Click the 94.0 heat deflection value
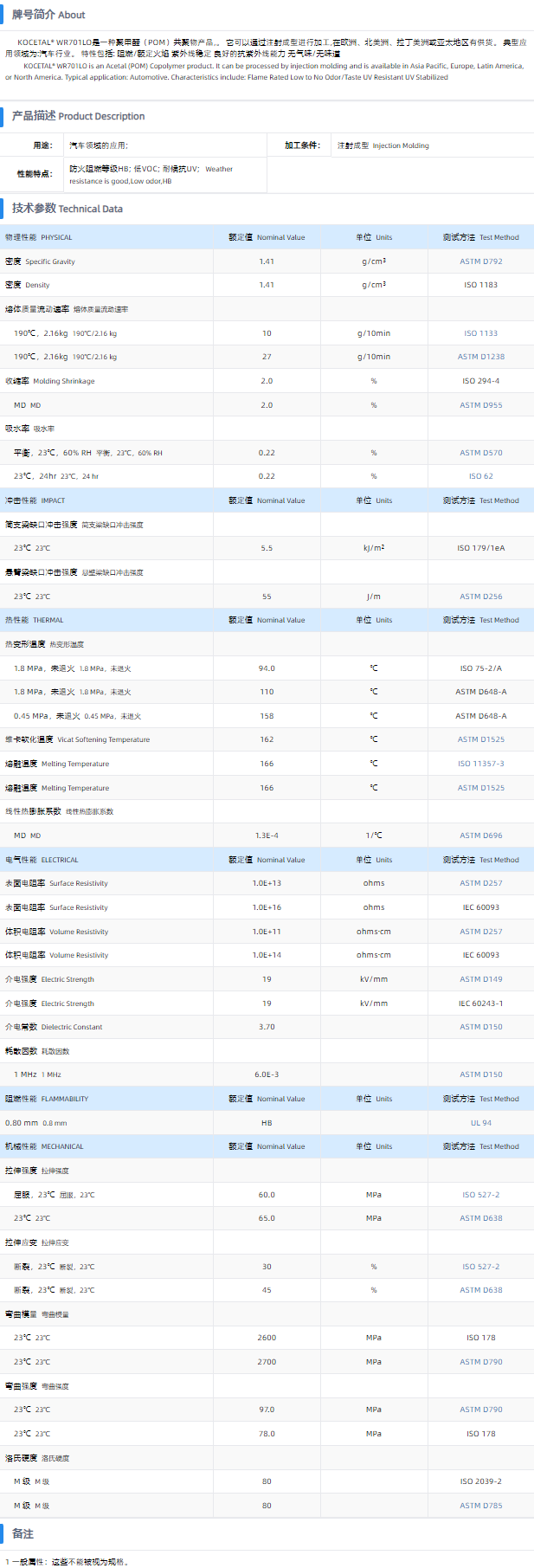 [x=267, y=668]
